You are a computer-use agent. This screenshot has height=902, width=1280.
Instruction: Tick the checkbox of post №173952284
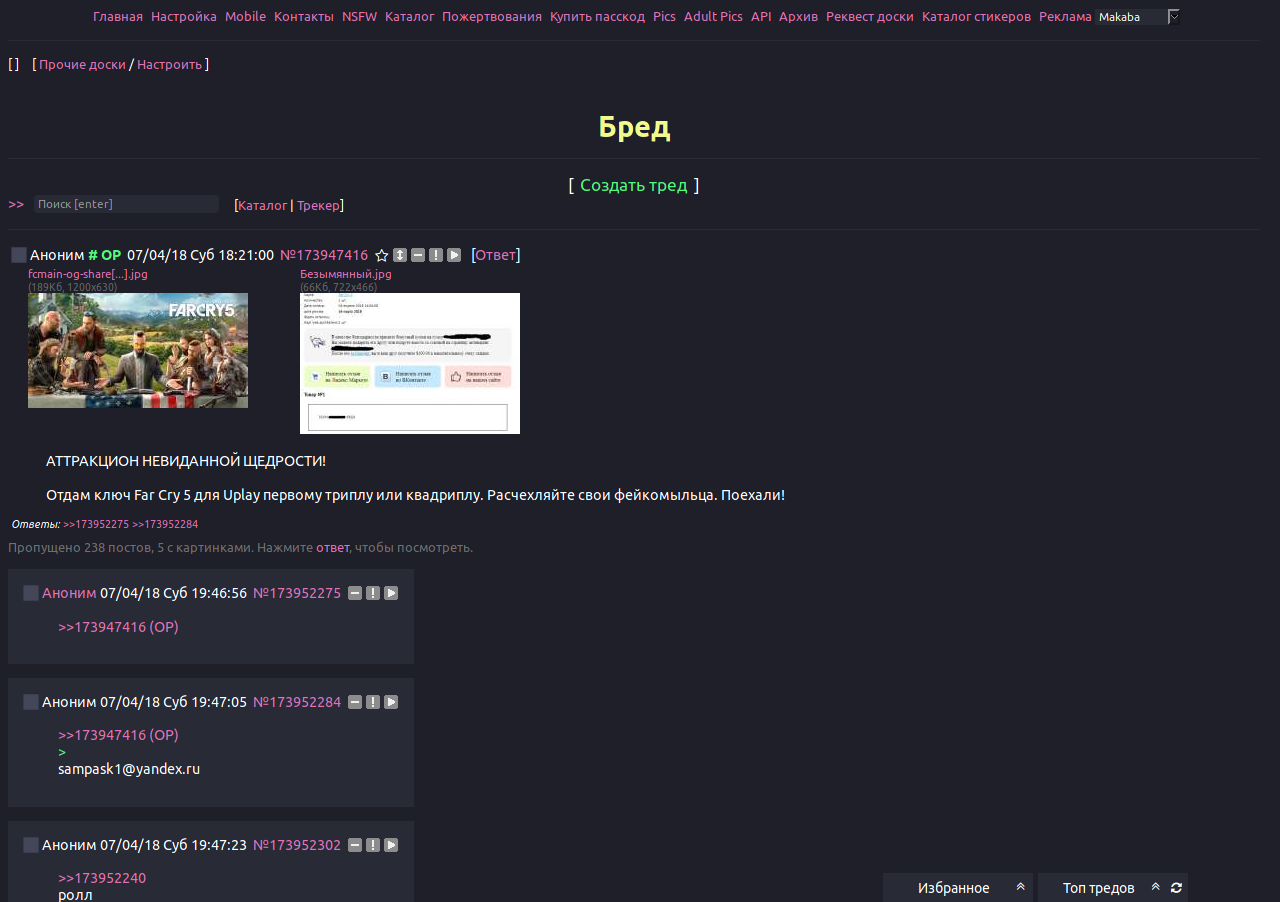coord(31,702)
